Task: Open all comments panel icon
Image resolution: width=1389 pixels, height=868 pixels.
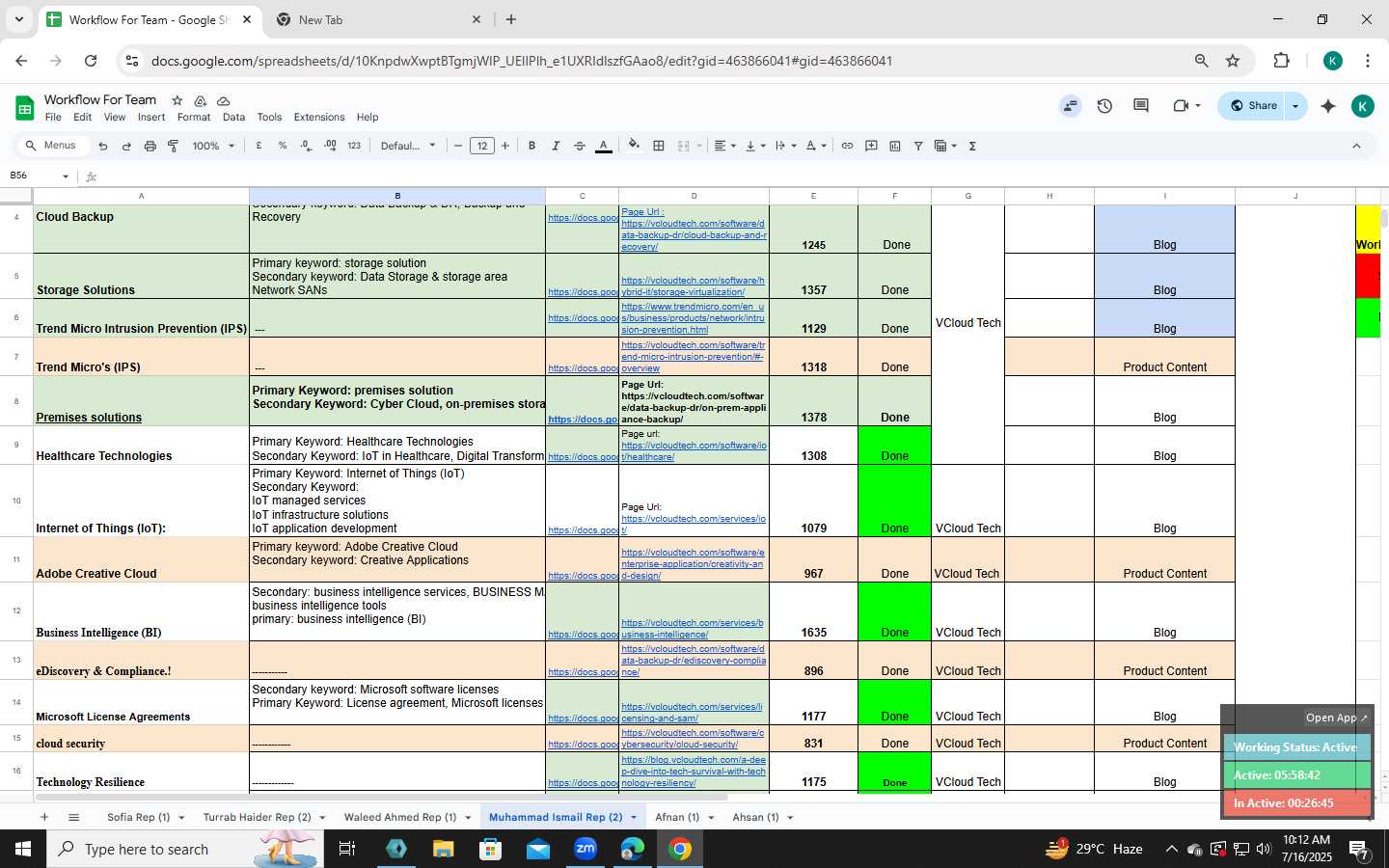Action: 1141,106
